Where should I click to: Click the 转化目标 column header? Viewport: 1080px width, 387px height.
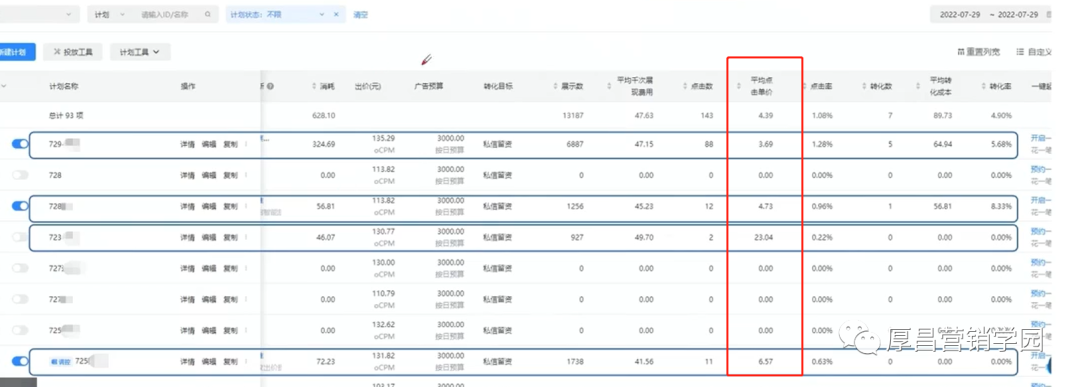coord(498,86)
